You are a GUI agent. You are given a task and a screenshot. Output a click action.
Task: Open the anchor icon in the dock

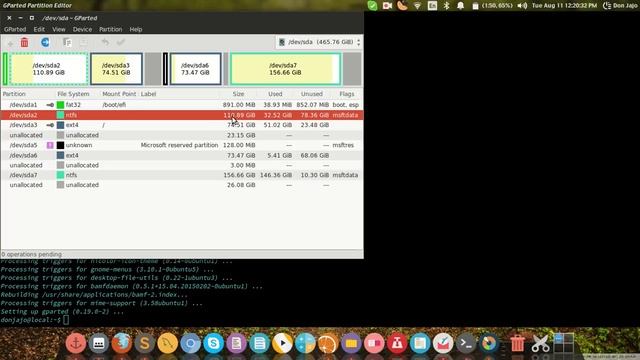76,343
